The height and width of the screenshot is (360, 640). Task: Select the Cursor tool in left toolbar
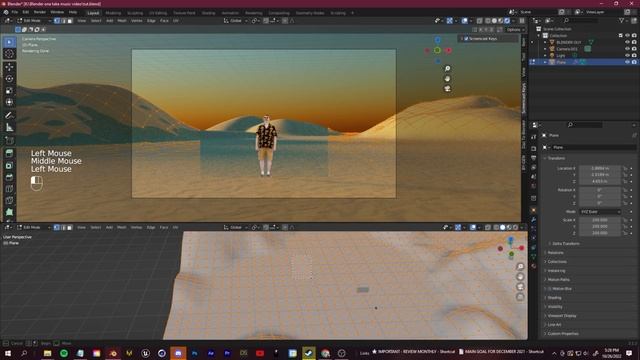coord(9,53)
